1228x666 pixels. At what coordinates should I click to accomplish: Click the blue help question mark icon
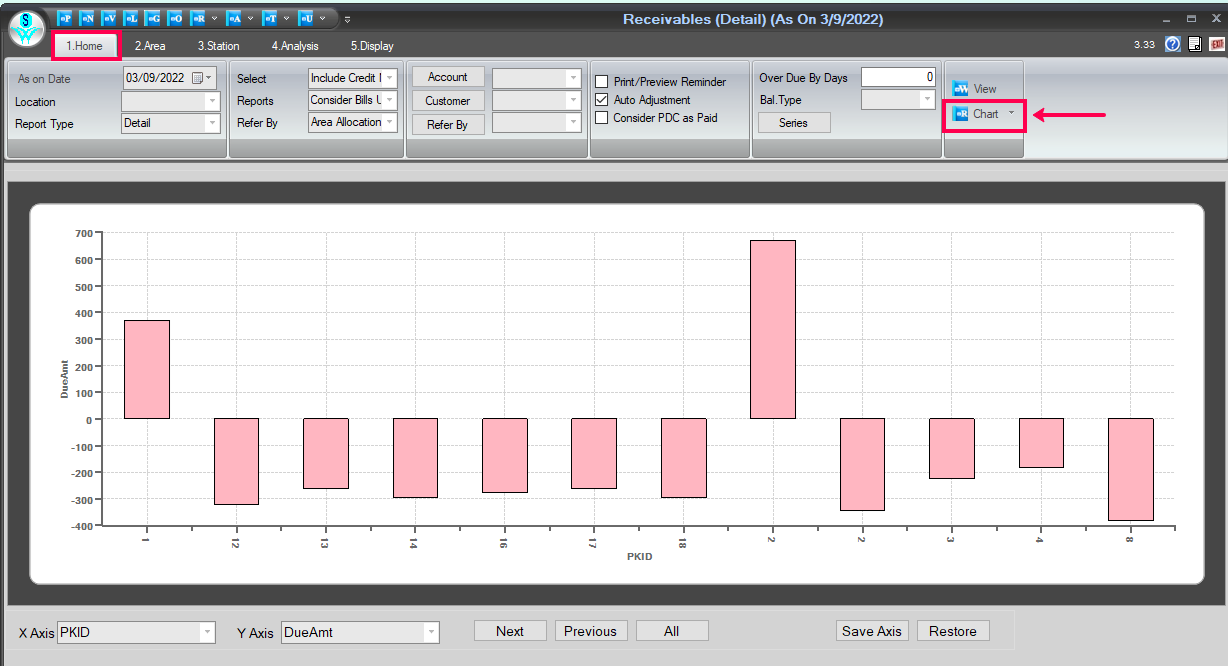click(x=1173, y=45)
